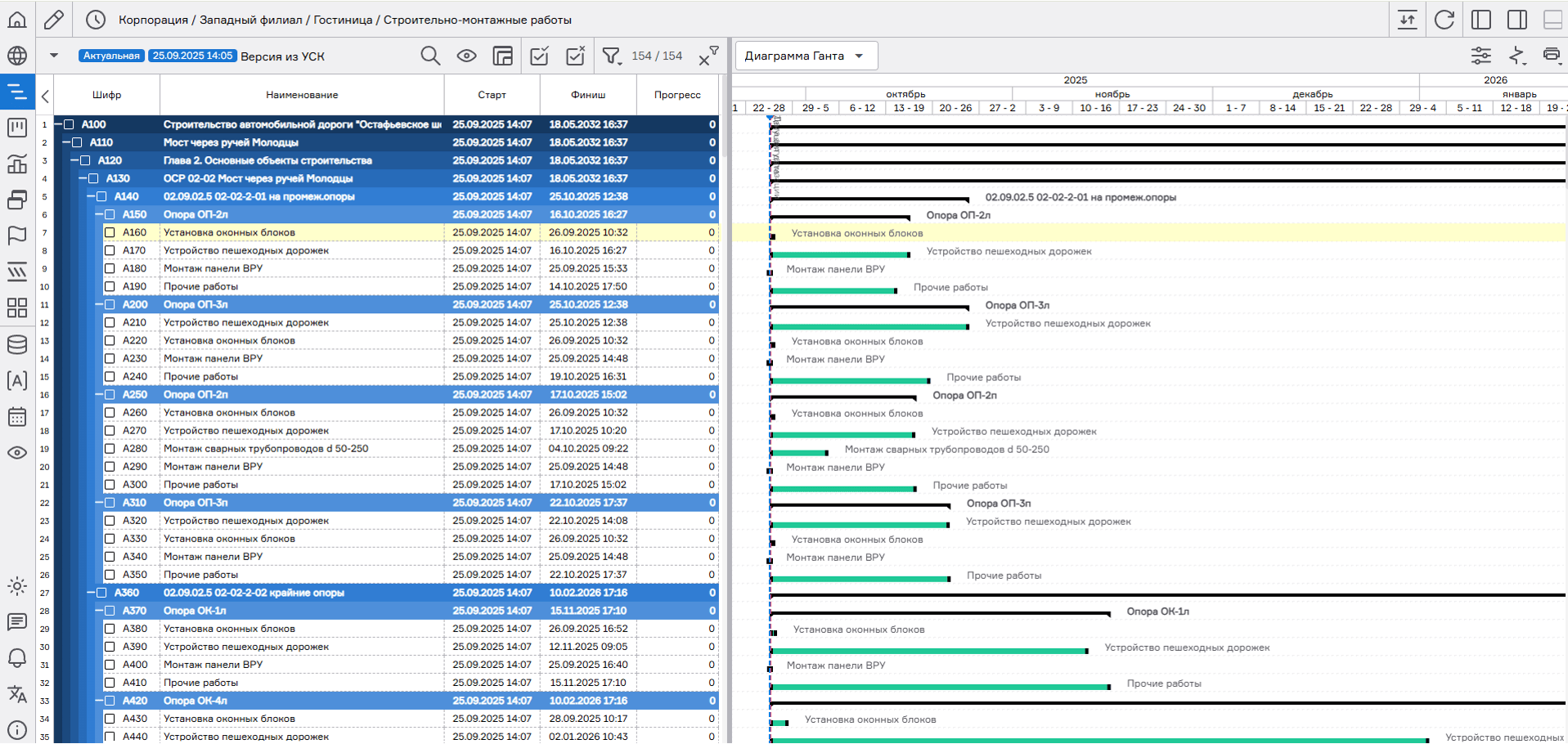Open the Диаграмма Ганта dropdown

pos(805,56)
